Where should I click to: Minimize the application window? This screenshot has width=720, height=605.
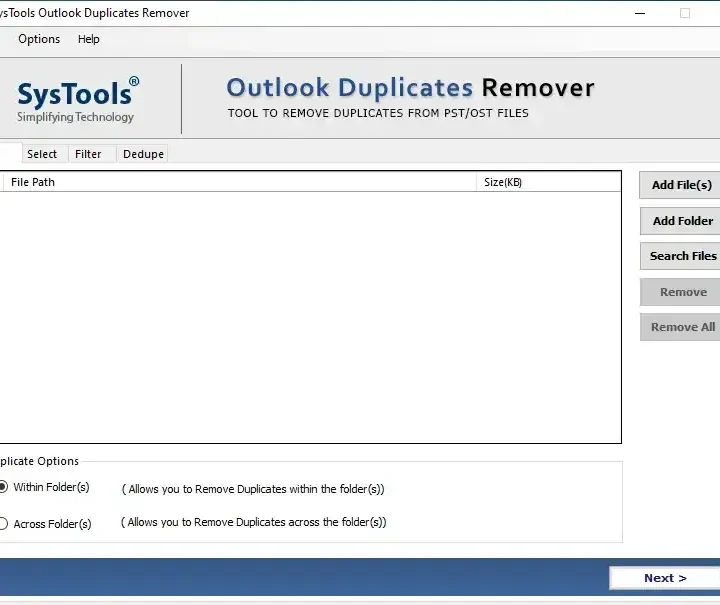click(x=640, y=13)
